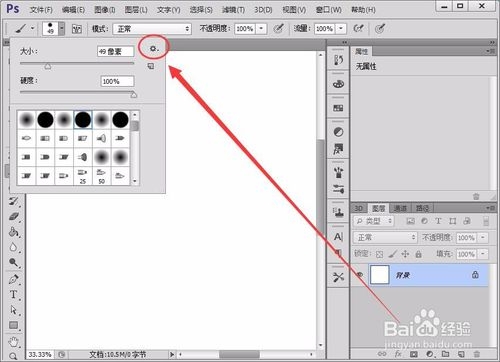Open the layer fill 填充 dropdown arrow
The width and height of the screenshot is (500, 362).
click(x=483, y=254)
